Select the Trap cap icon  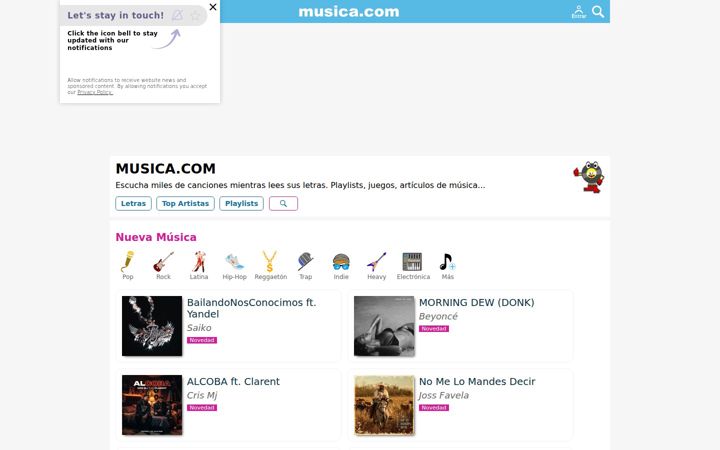pos(305,262)
